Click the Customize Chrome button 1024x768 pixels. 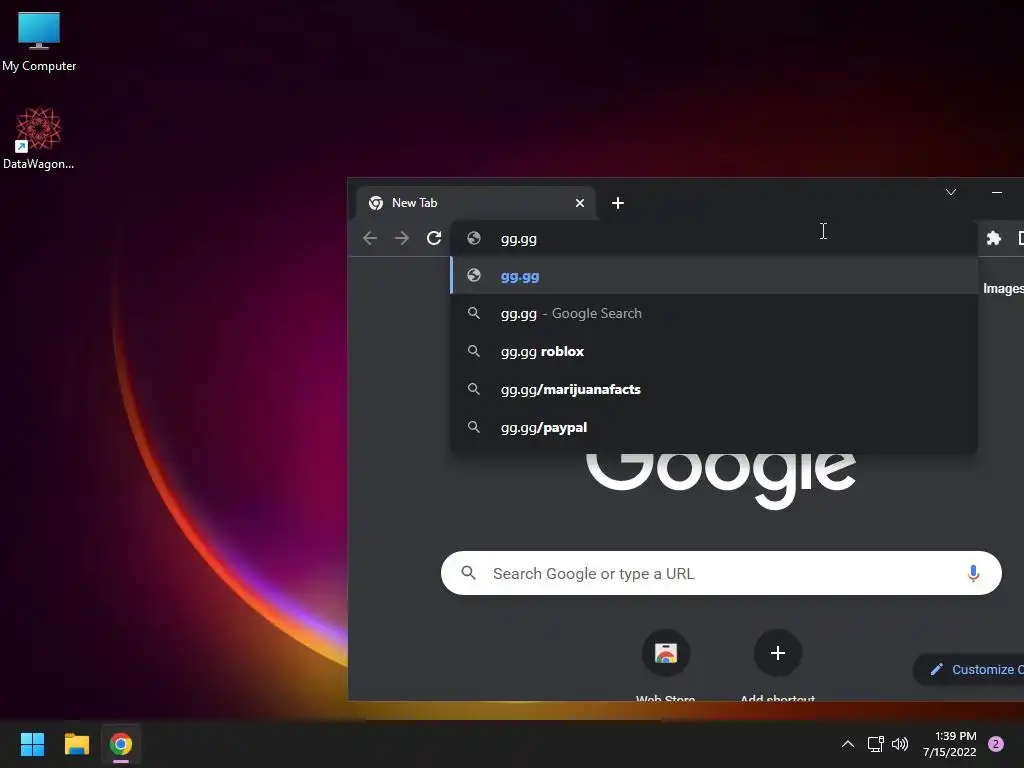tap(970, 669)
